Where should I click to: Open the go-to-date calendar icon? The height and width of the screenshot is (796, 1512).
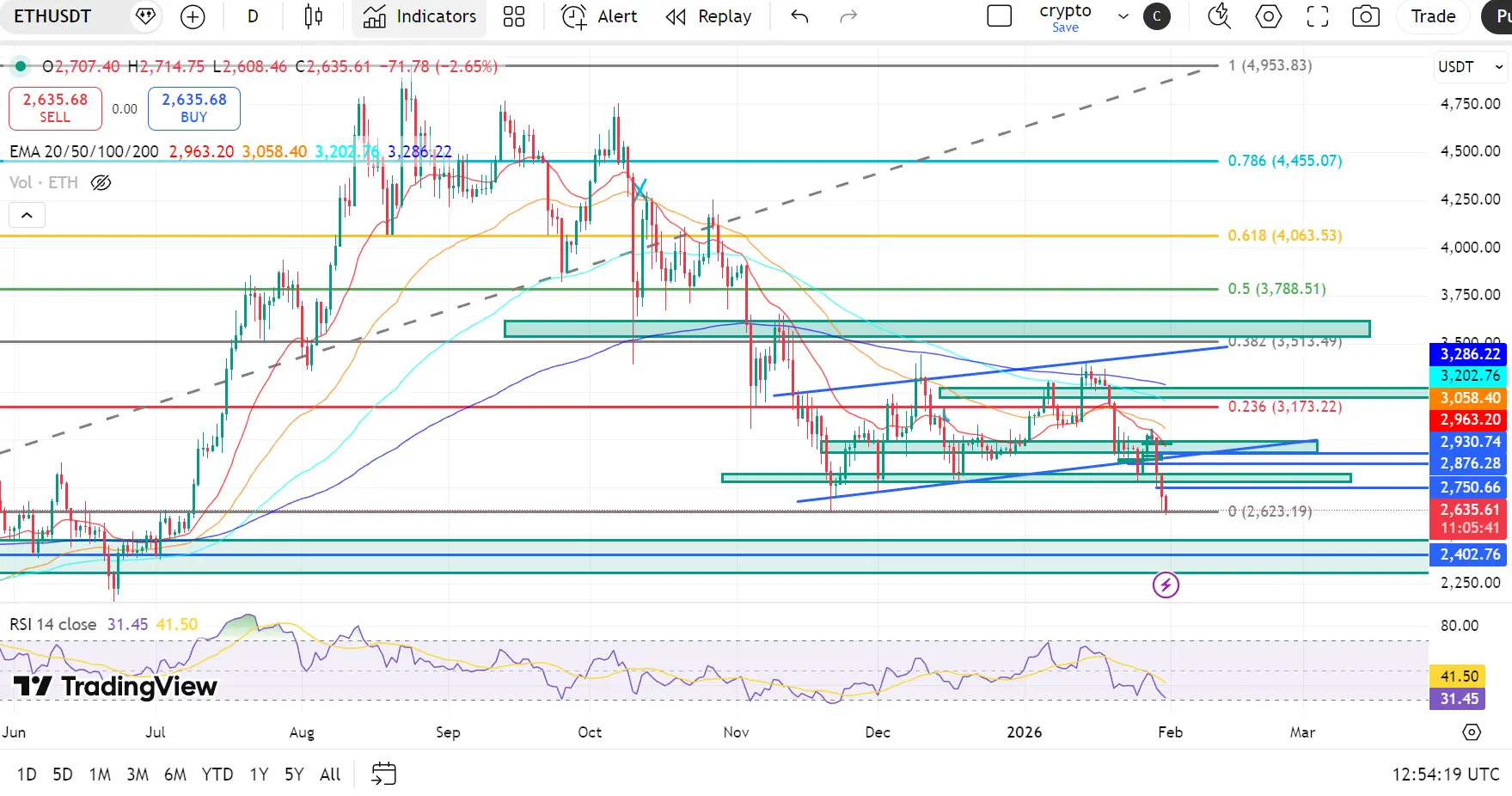tap(383, 775)
